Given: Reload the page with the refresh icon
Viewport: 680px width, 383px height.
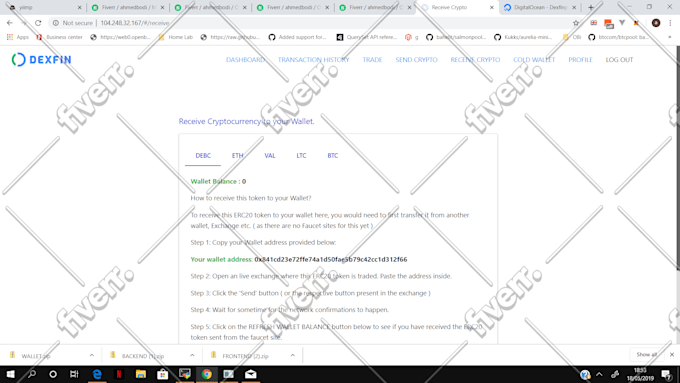Looking at the screenshot, I should click(x=38, y=23).
